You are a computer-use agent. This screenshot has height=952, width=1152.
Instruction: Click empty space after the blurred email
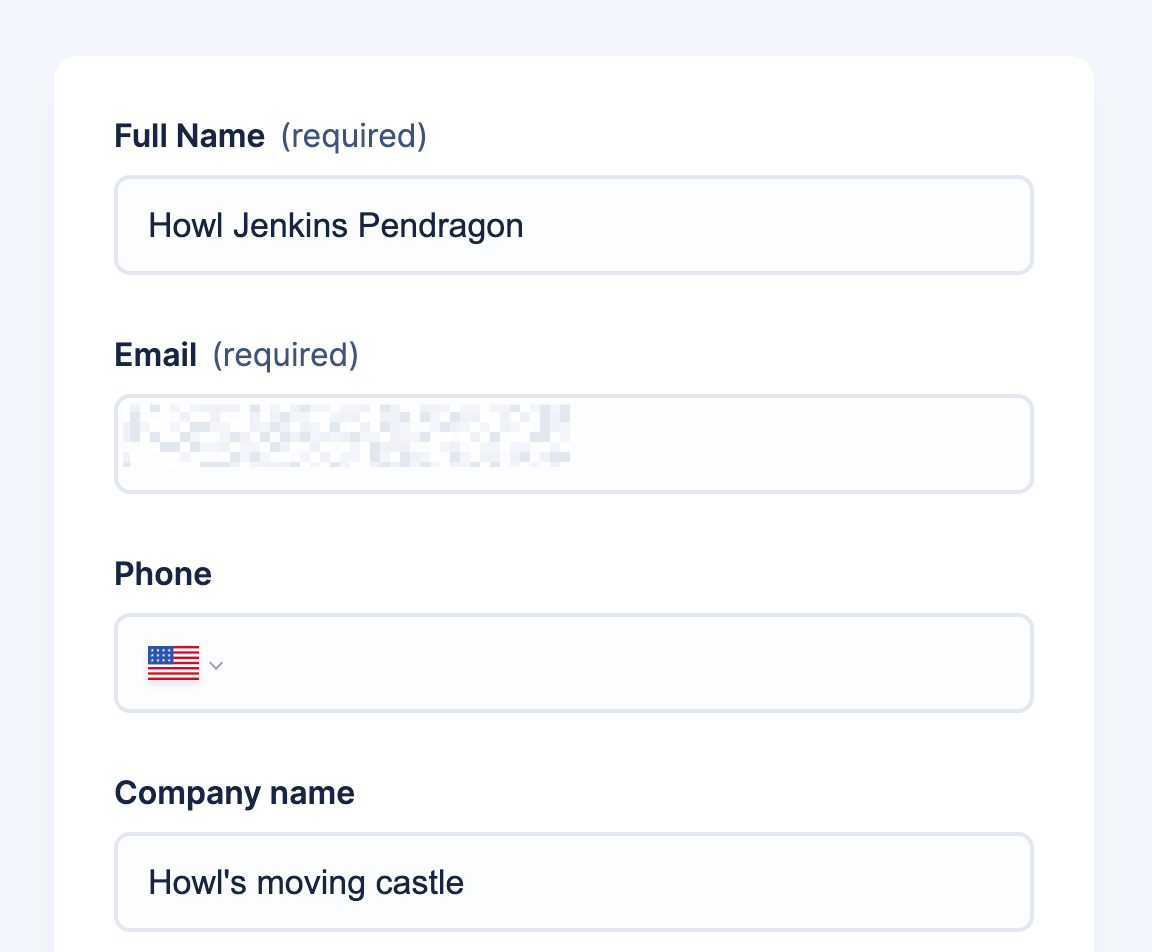point(800,444)
